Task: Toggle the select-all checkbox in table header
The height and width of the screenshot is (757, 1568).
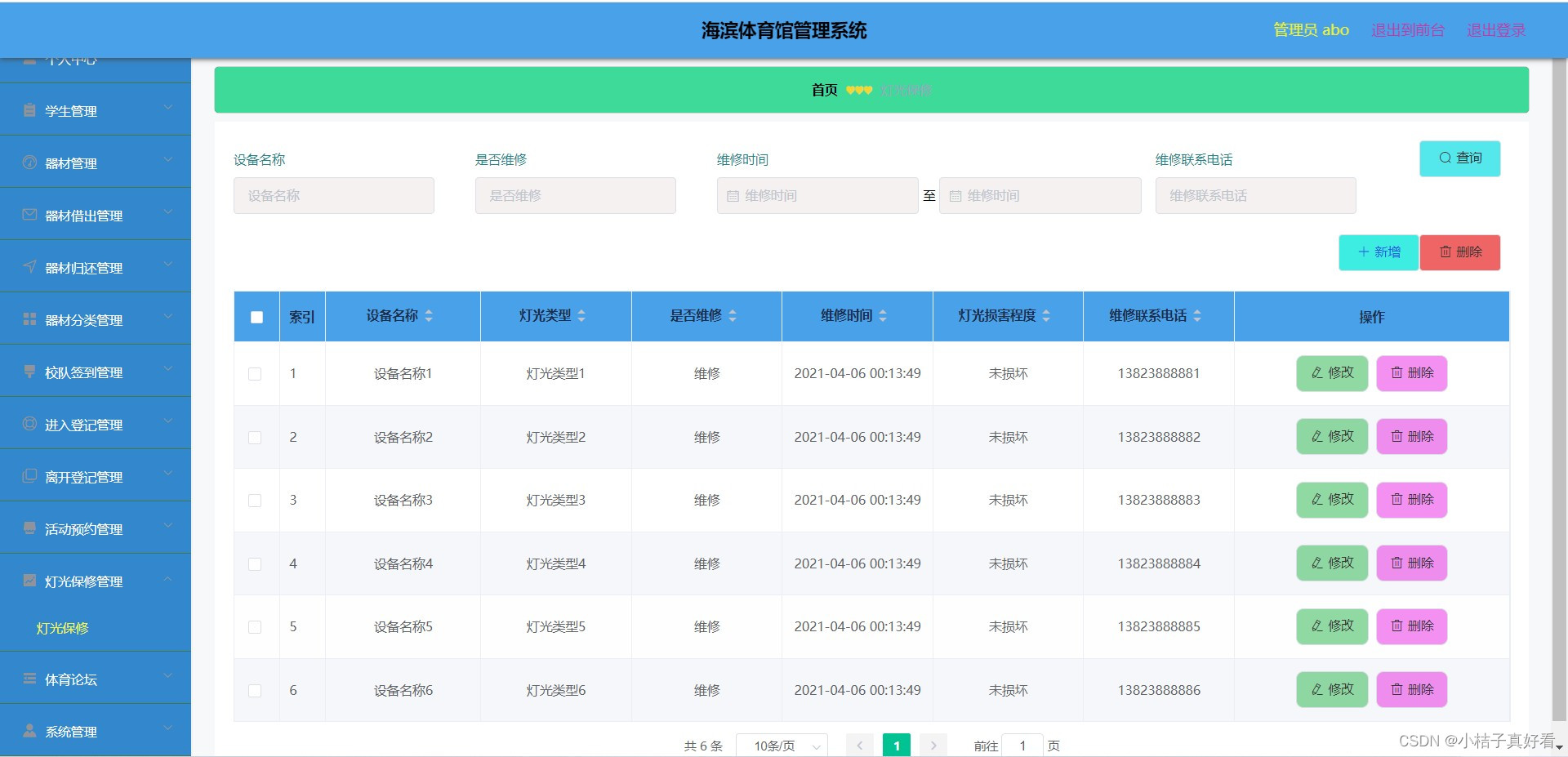Action: click(256, 317)
